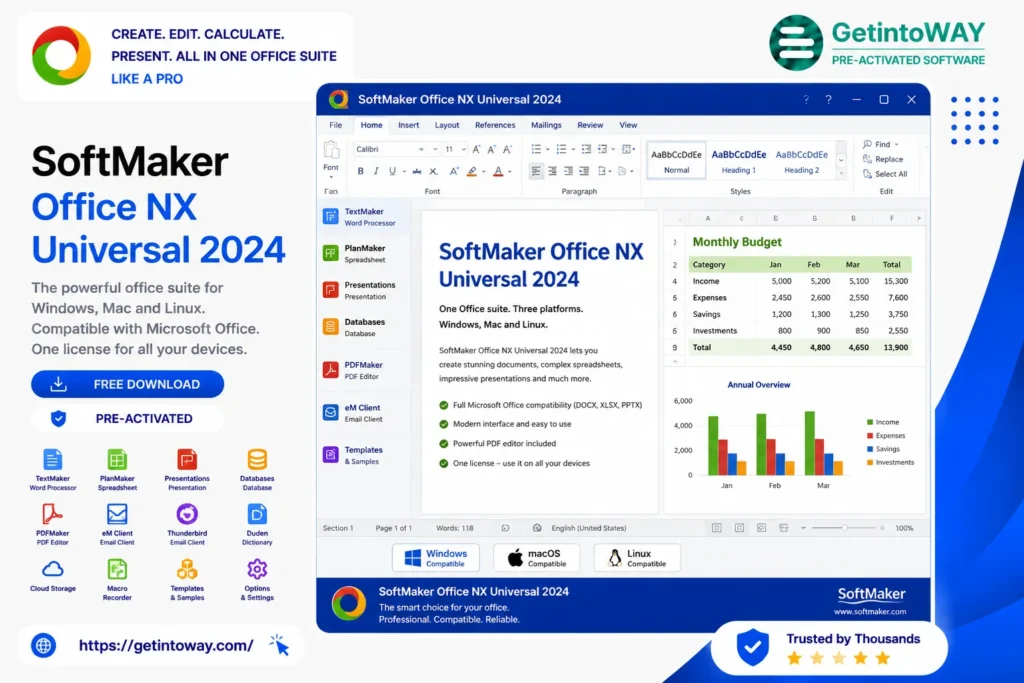The height and width of the screenshot is (683, 1024).
Task: Click the Windows Compatible badge
Action: pyautogui.click(x=436, y=558)
